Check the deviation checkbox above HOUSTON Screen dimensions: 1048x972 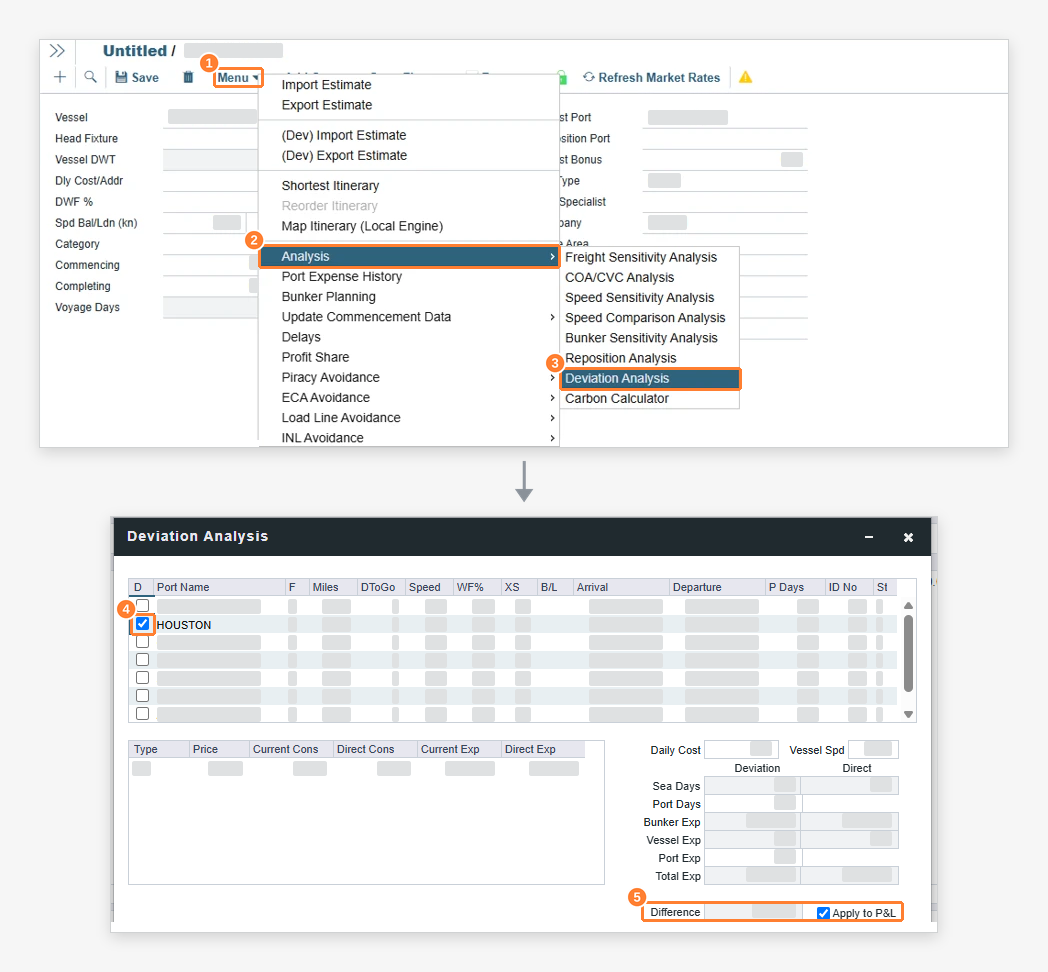[x=142, y=606]
